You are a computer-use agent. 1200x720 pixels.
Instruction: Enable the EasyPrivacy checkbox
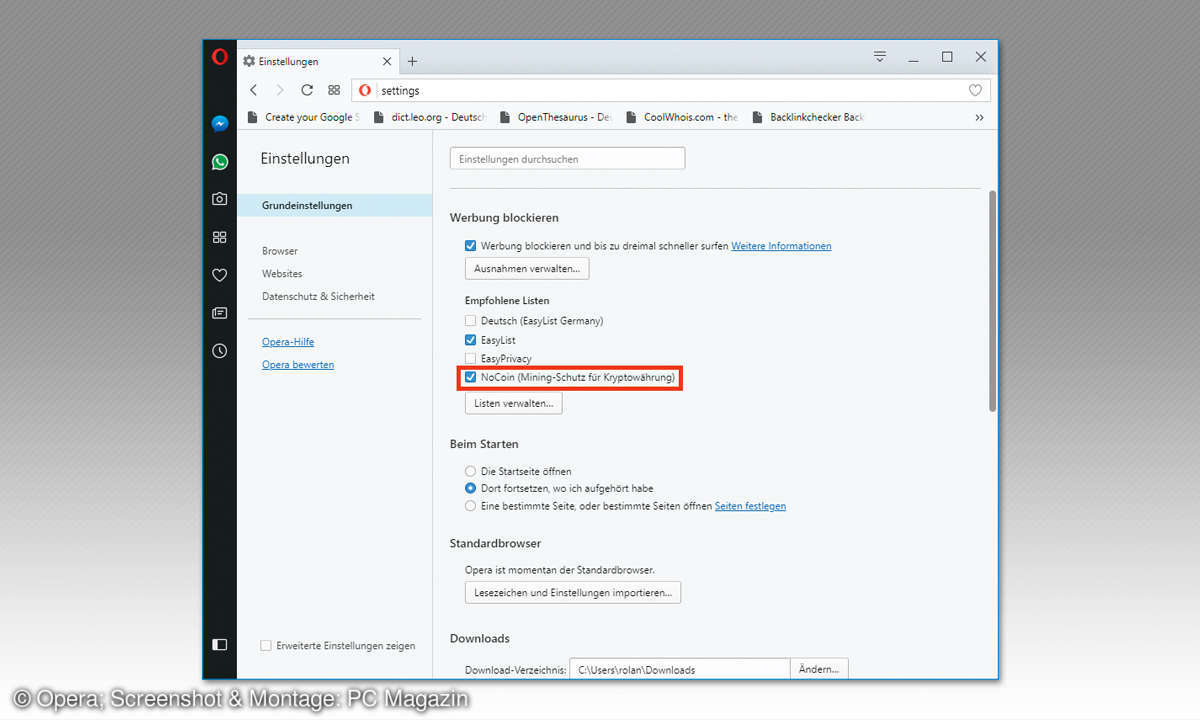471,358
